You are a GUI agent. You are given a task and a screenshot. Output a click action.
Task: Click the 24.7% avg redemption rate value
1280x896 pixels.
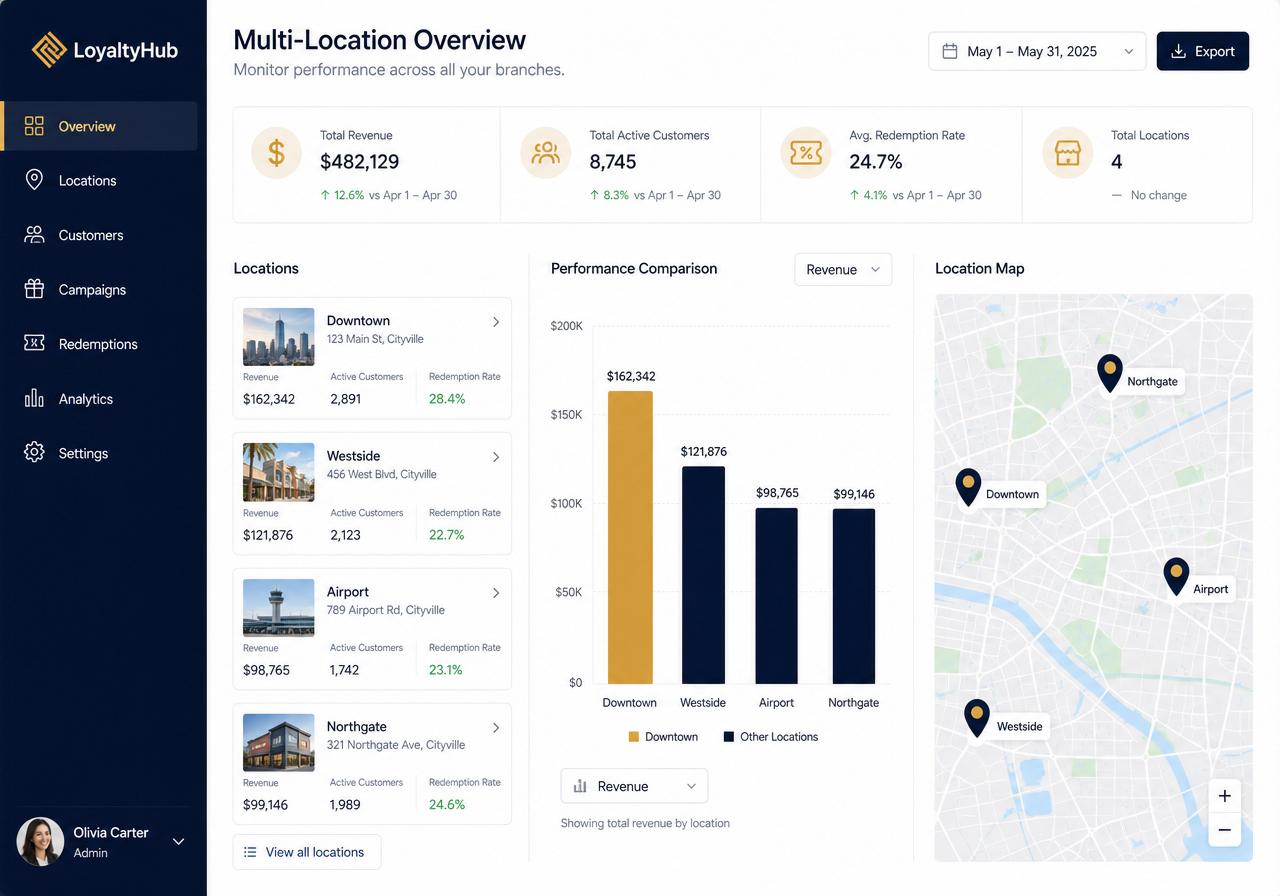click(x=876, y=161)
